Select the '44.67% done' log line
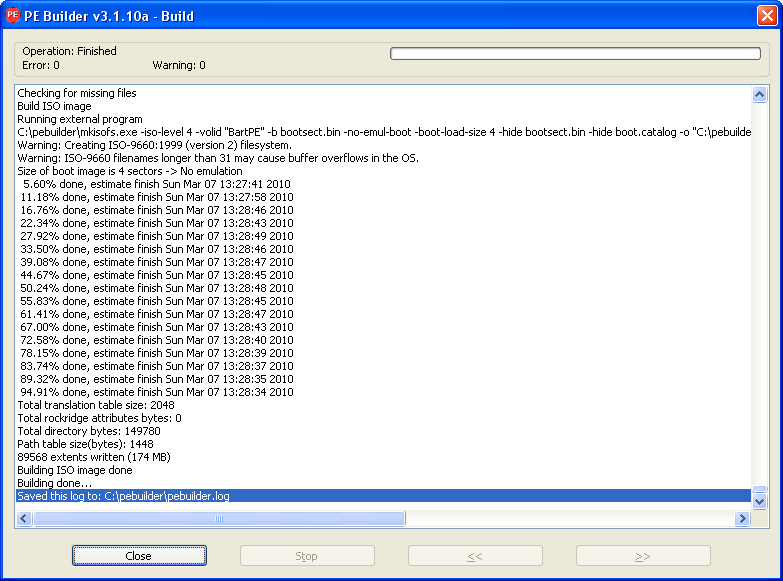 [384, 275]
